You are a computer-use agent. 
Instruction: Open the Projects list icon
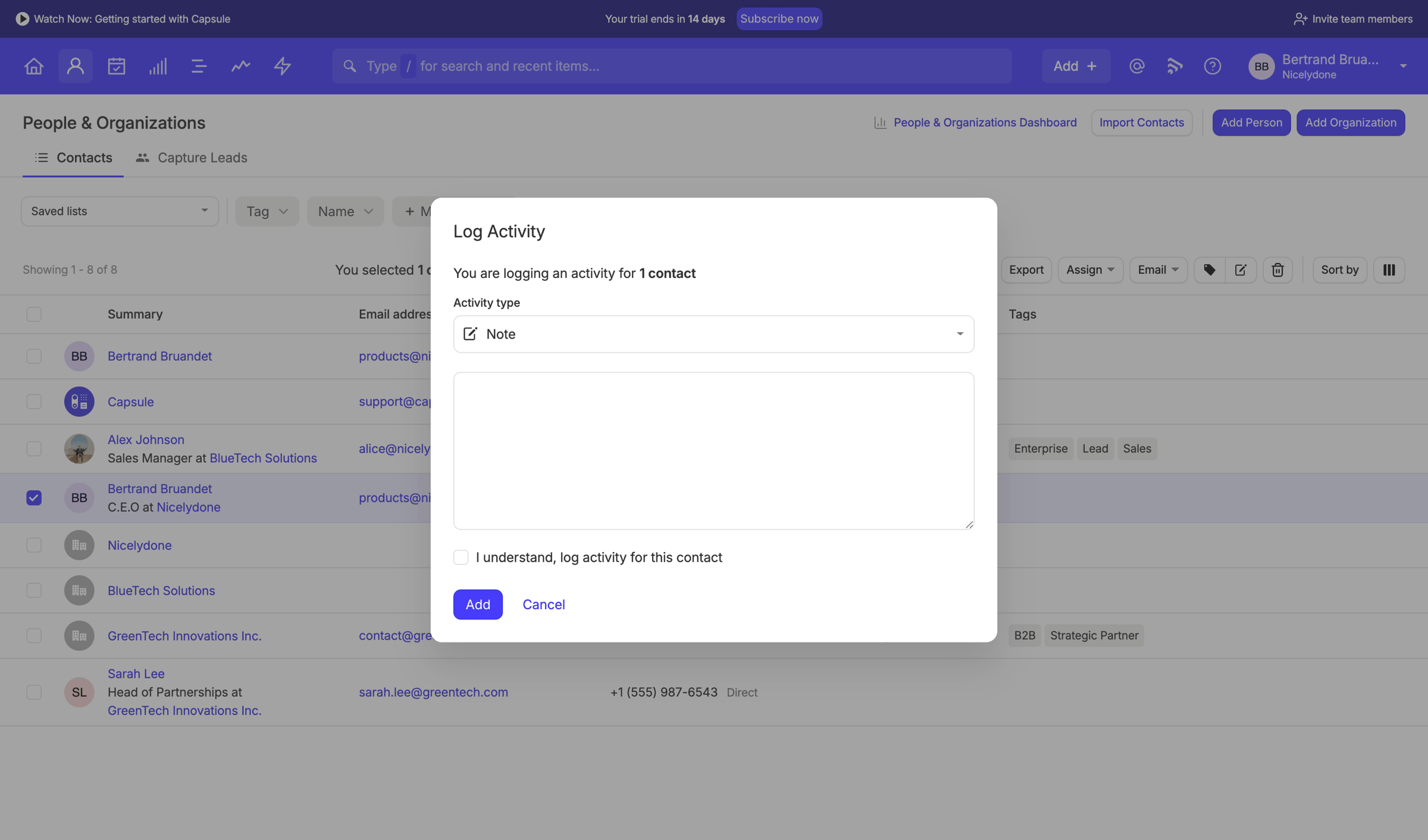tap(199, 66)
